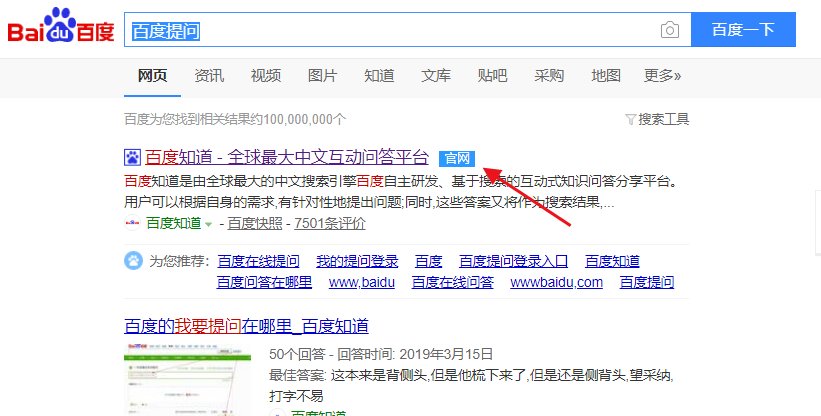Open the 百度快照 cached link
The width and height of the screenshot is (821, 416).
pos(255,223)
